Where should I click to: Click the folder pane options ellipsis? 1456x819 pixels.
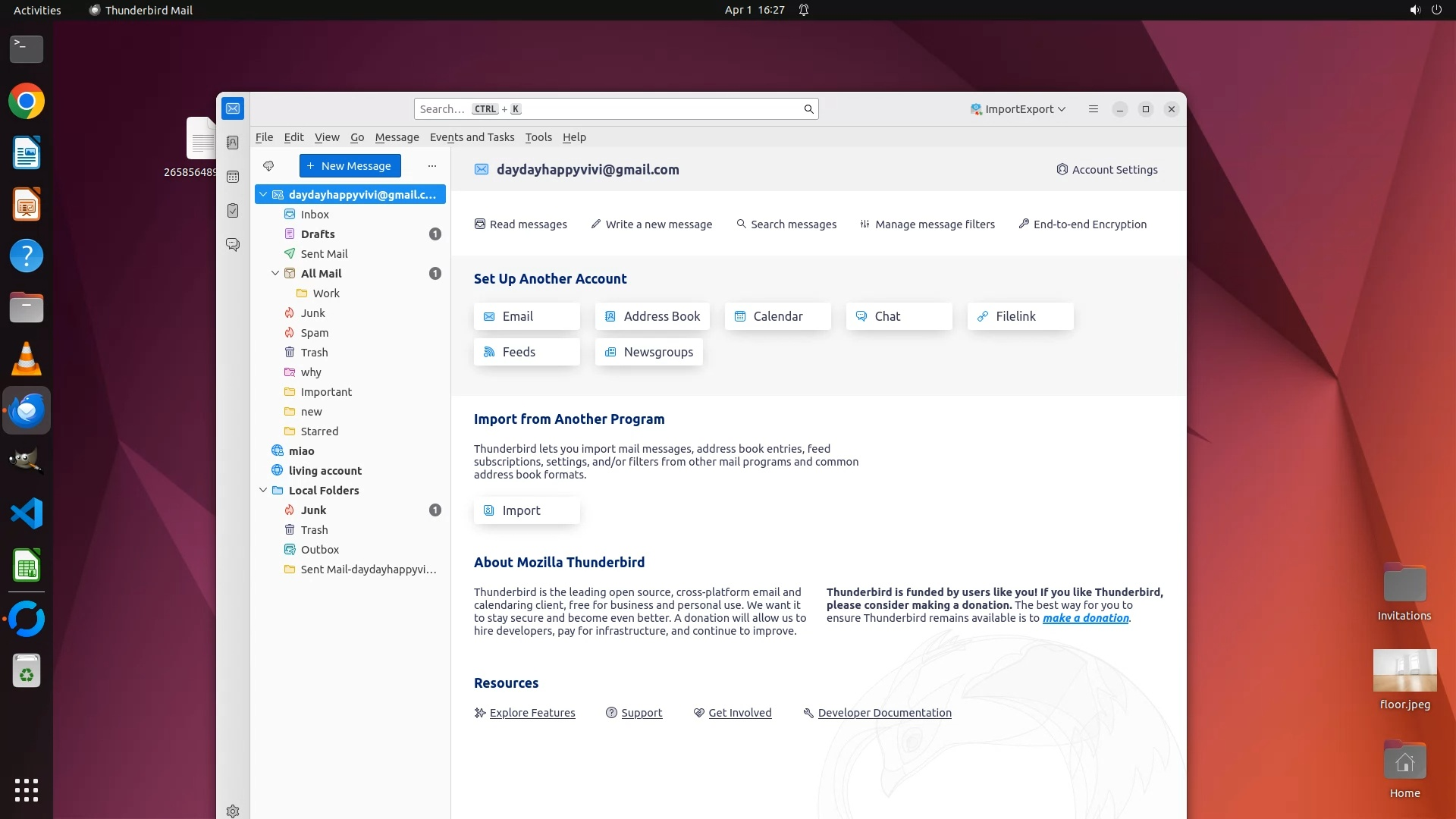click(x=432, y=166)
